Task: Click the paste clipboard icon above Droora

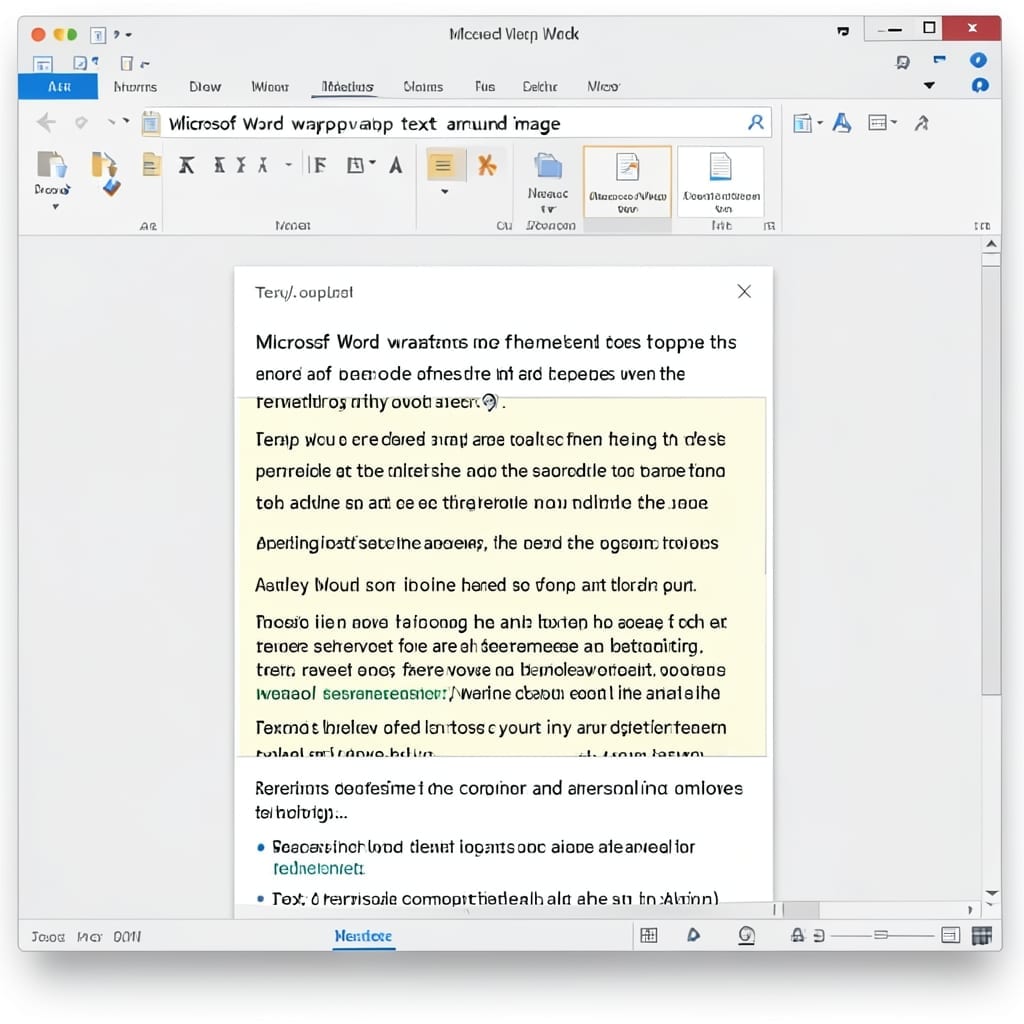Action: (x=52, y=164)
